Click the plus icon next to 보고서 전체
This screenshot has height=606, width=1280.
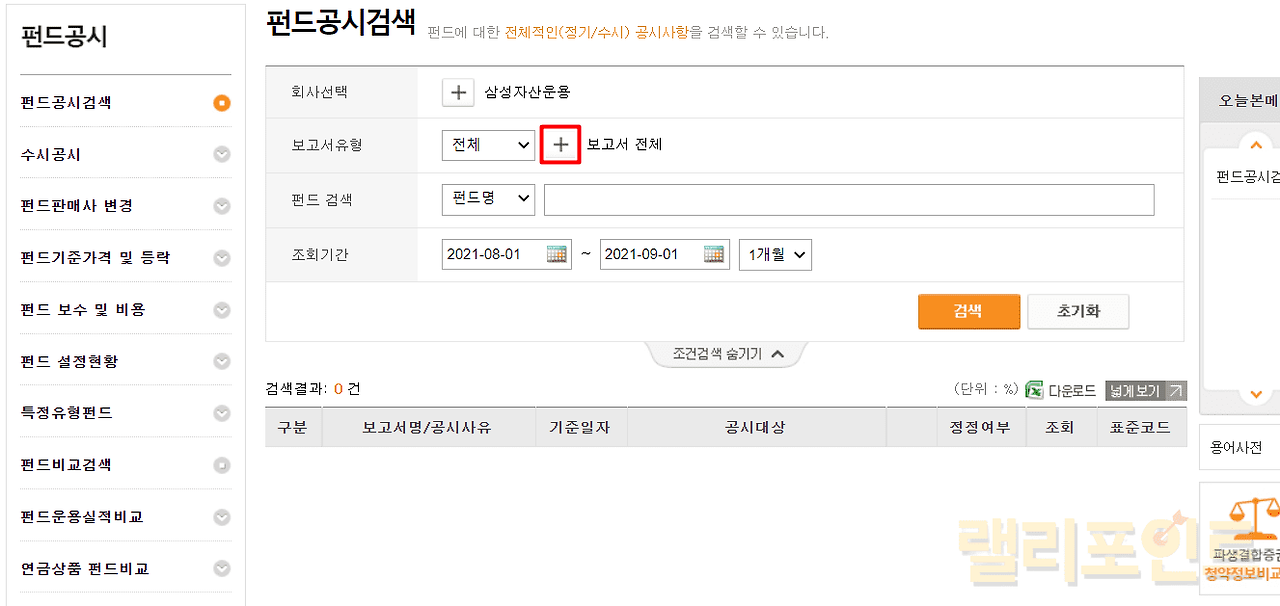[x=560, y=144]
